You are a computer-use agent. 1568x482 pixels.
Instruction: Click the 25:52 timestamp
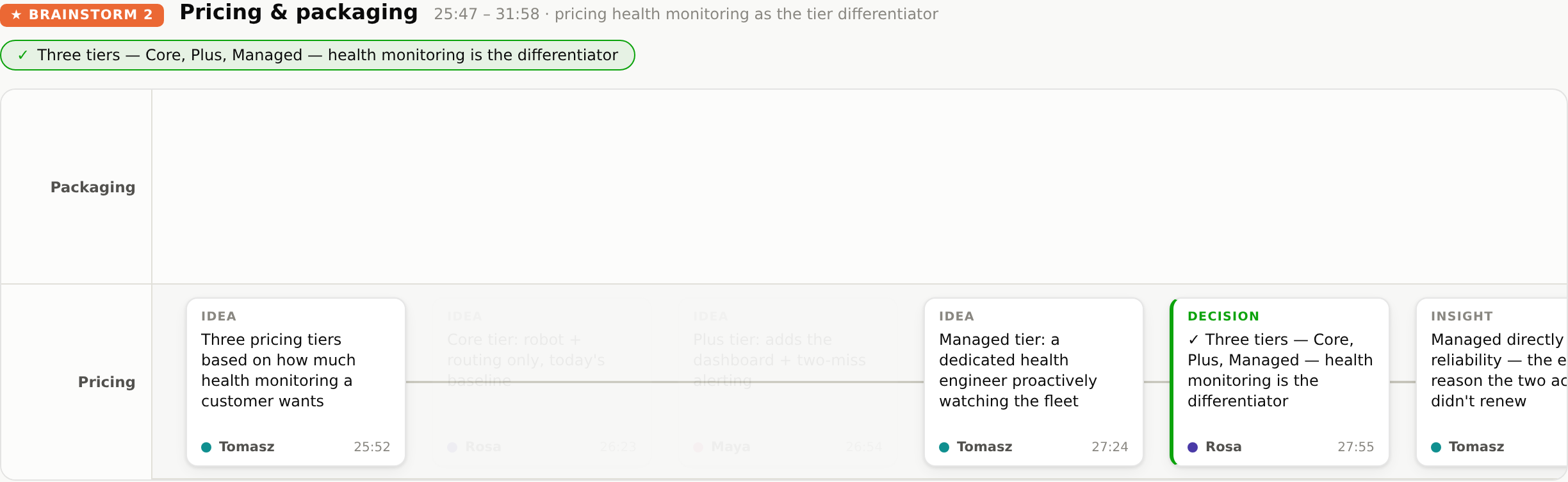click(x=372, y=447)
